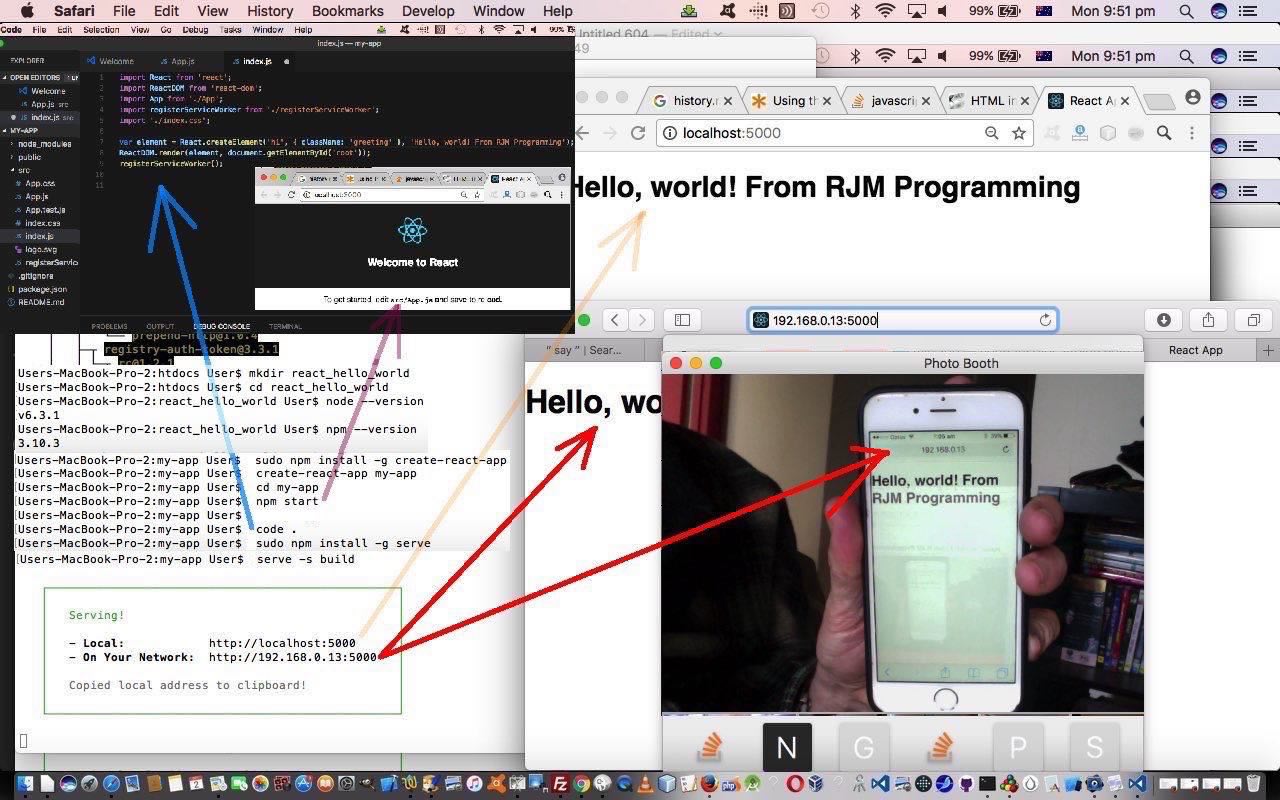Viewport: 1280px width, 800px height.
Task: Open Chrome's three-dot menu
Action: 1191,133
